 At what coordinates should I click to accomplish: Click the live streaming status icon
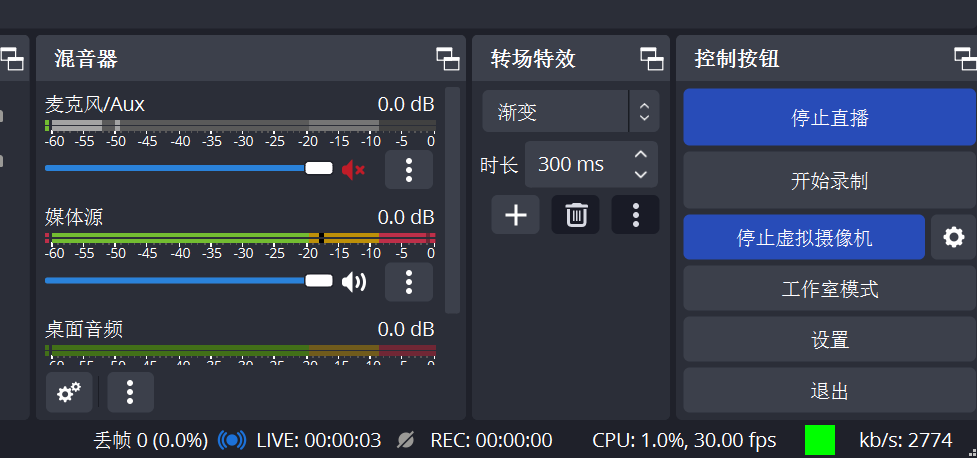(x=232, y=441)
